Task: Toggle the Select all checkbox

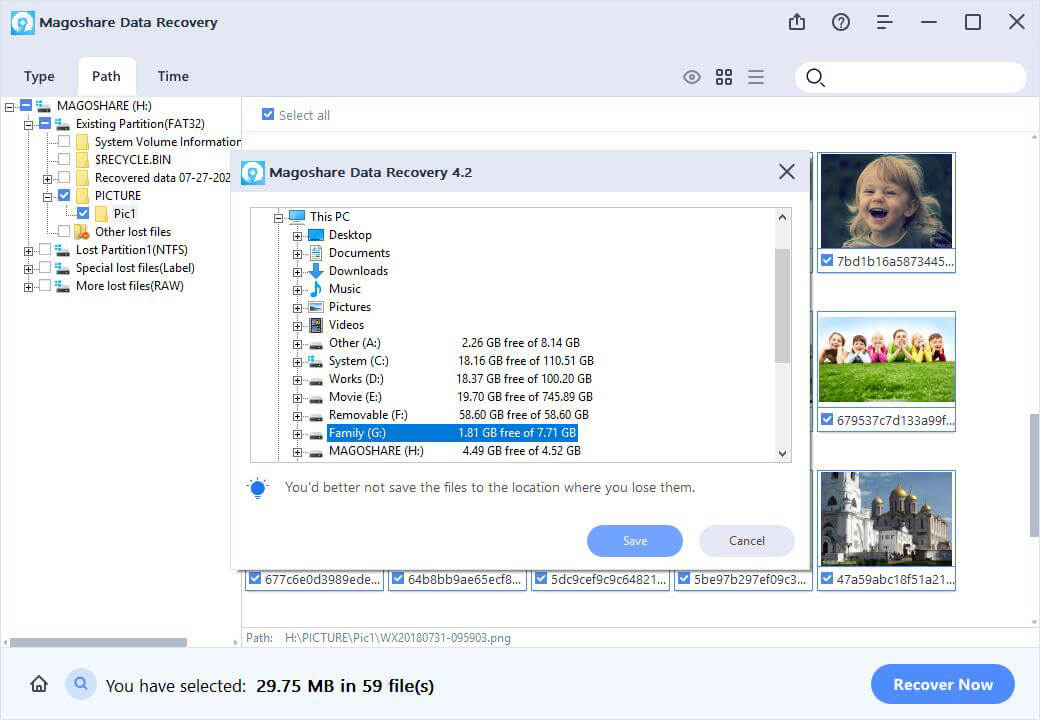Action: pos(268,114)
